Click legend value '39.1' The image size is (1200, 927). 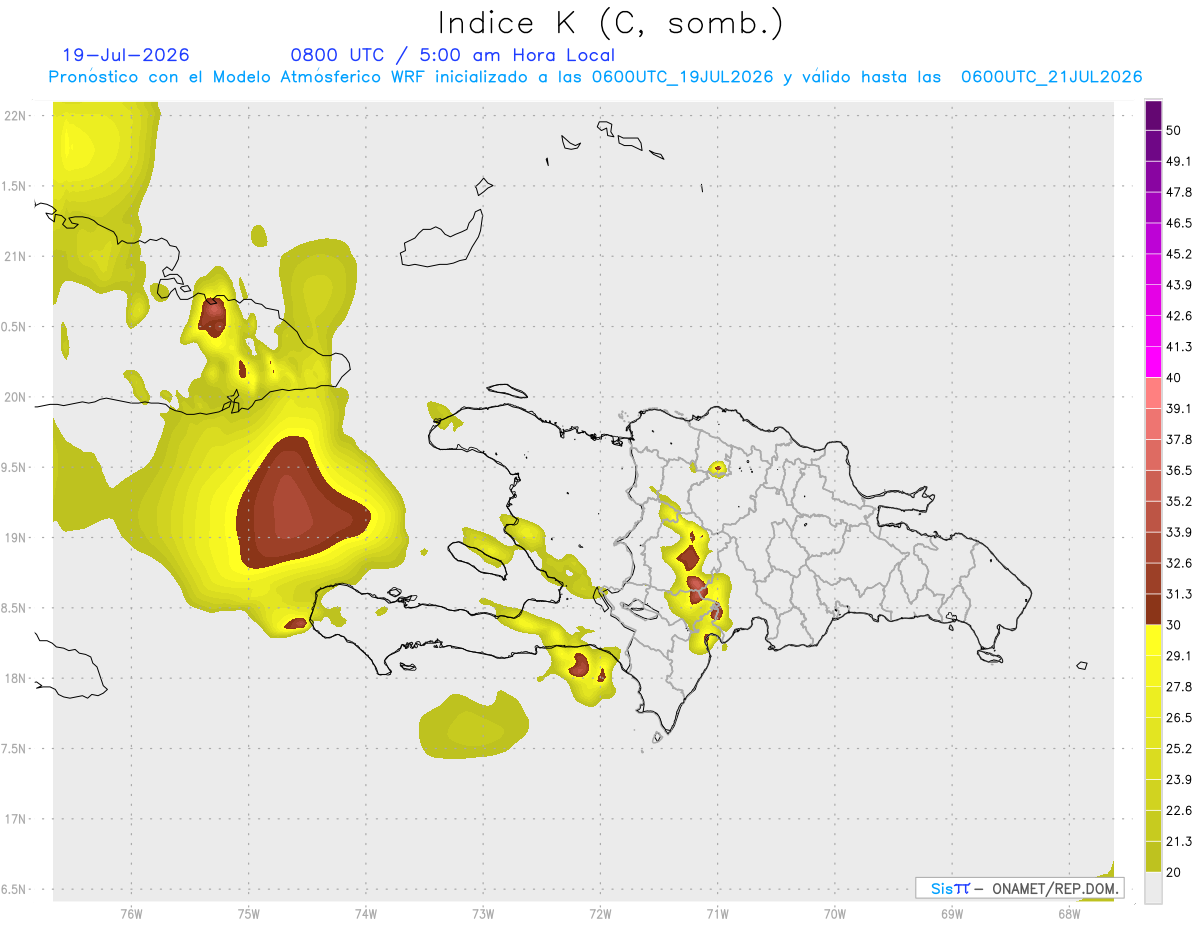coord(1179,408)
